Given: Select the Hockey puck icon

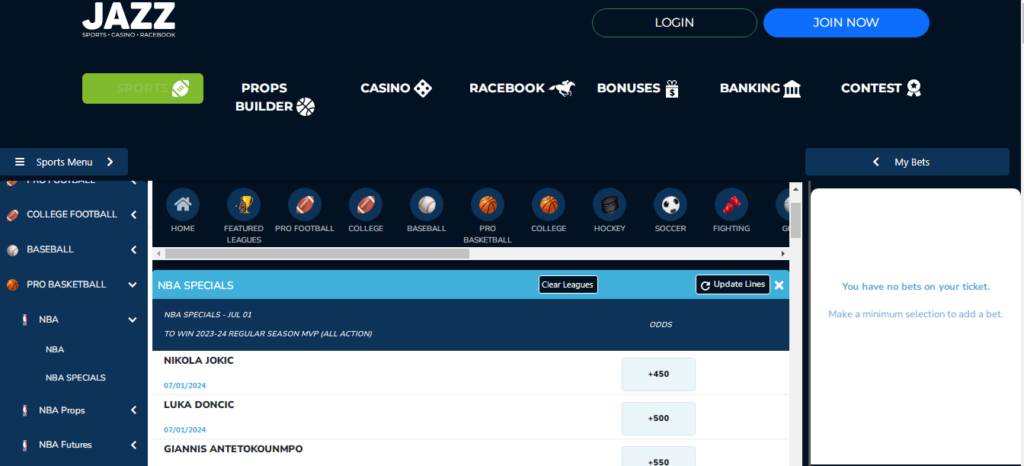Looking at the screenshot, I should coord(609,205).
